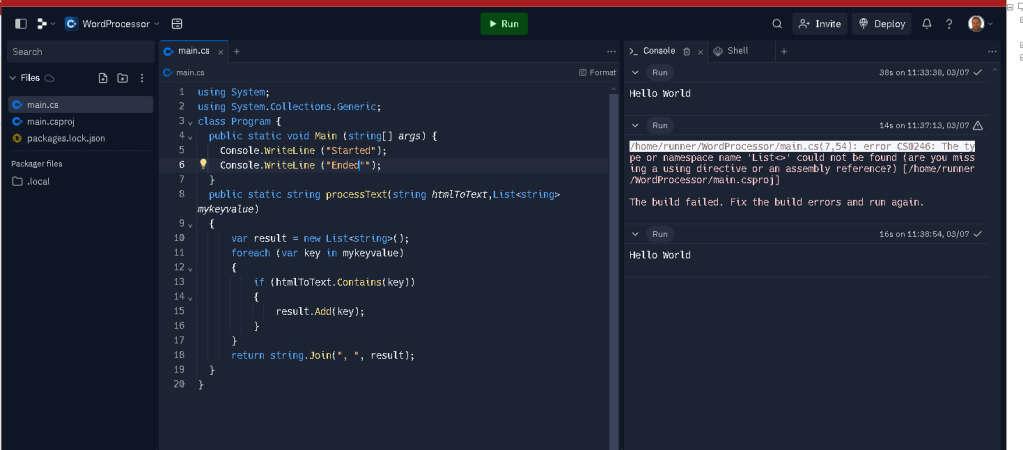Click the Run pill of 11:37:13 entry

click(660, 125)
